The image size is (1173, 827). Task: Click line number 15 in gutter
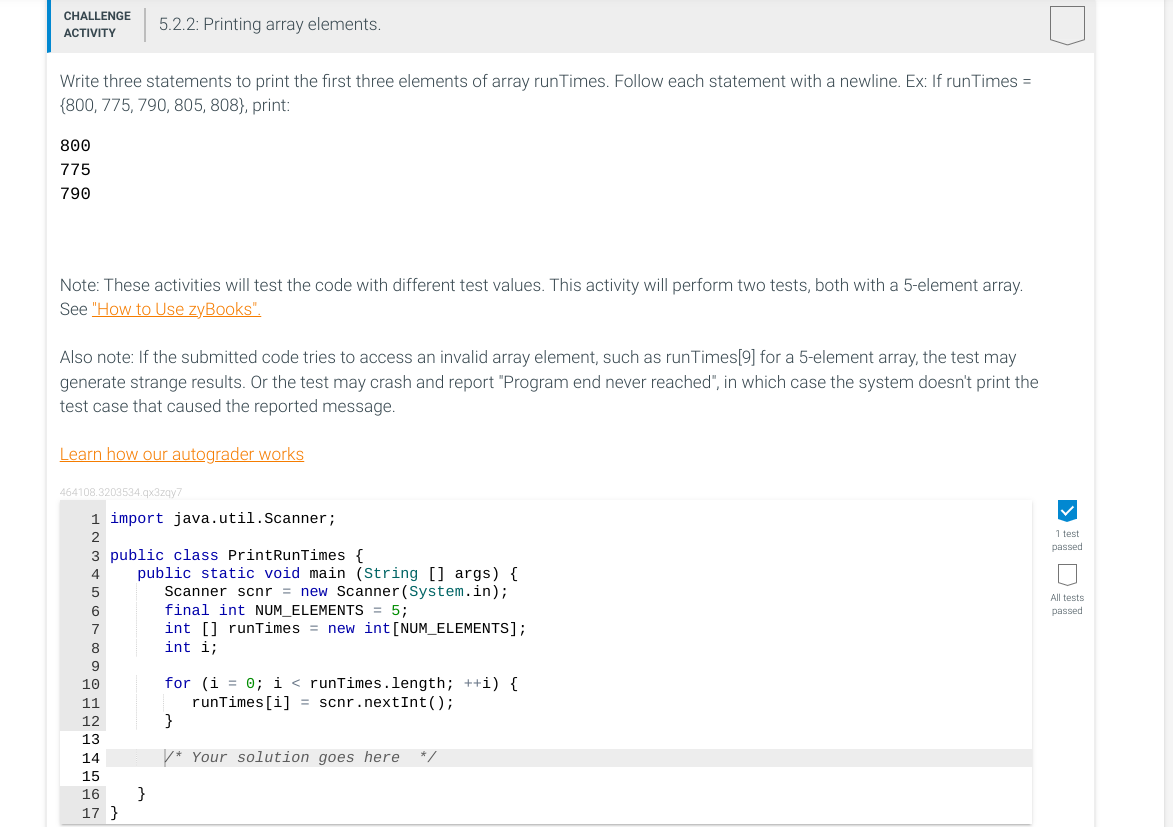click(91, 776)
